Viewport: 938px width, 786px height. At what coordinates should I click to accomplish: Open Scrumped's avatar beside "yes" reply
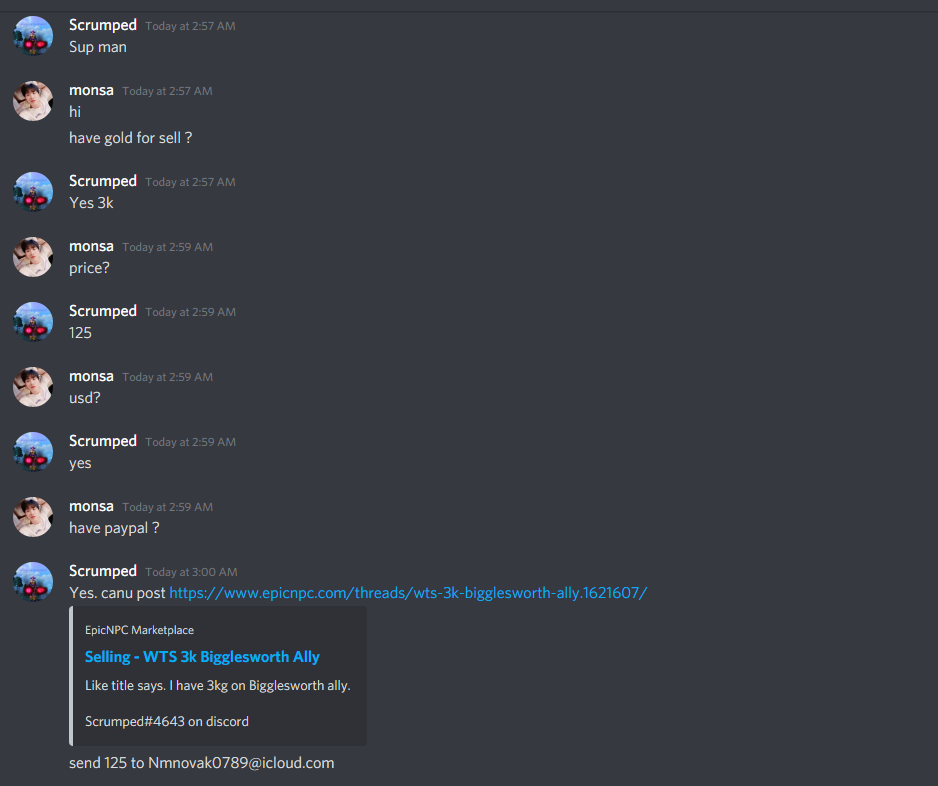point(33,452)
